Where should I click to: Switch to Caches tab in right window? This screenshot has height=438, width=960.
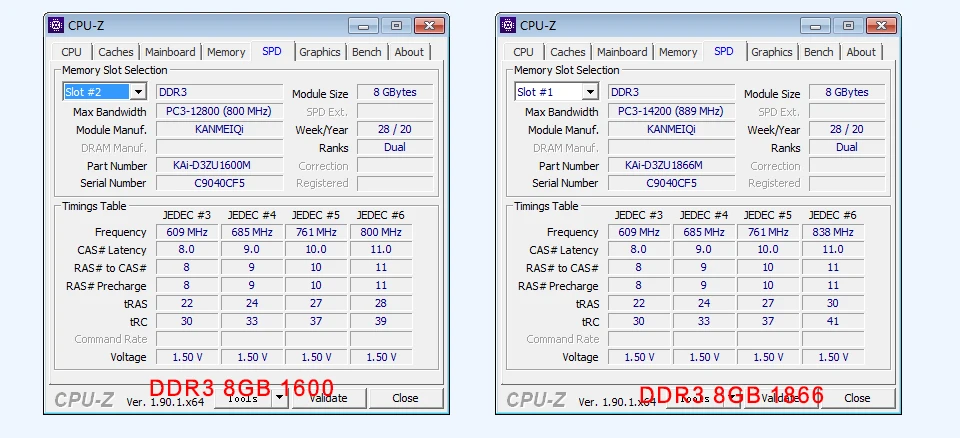pos(568,52)
